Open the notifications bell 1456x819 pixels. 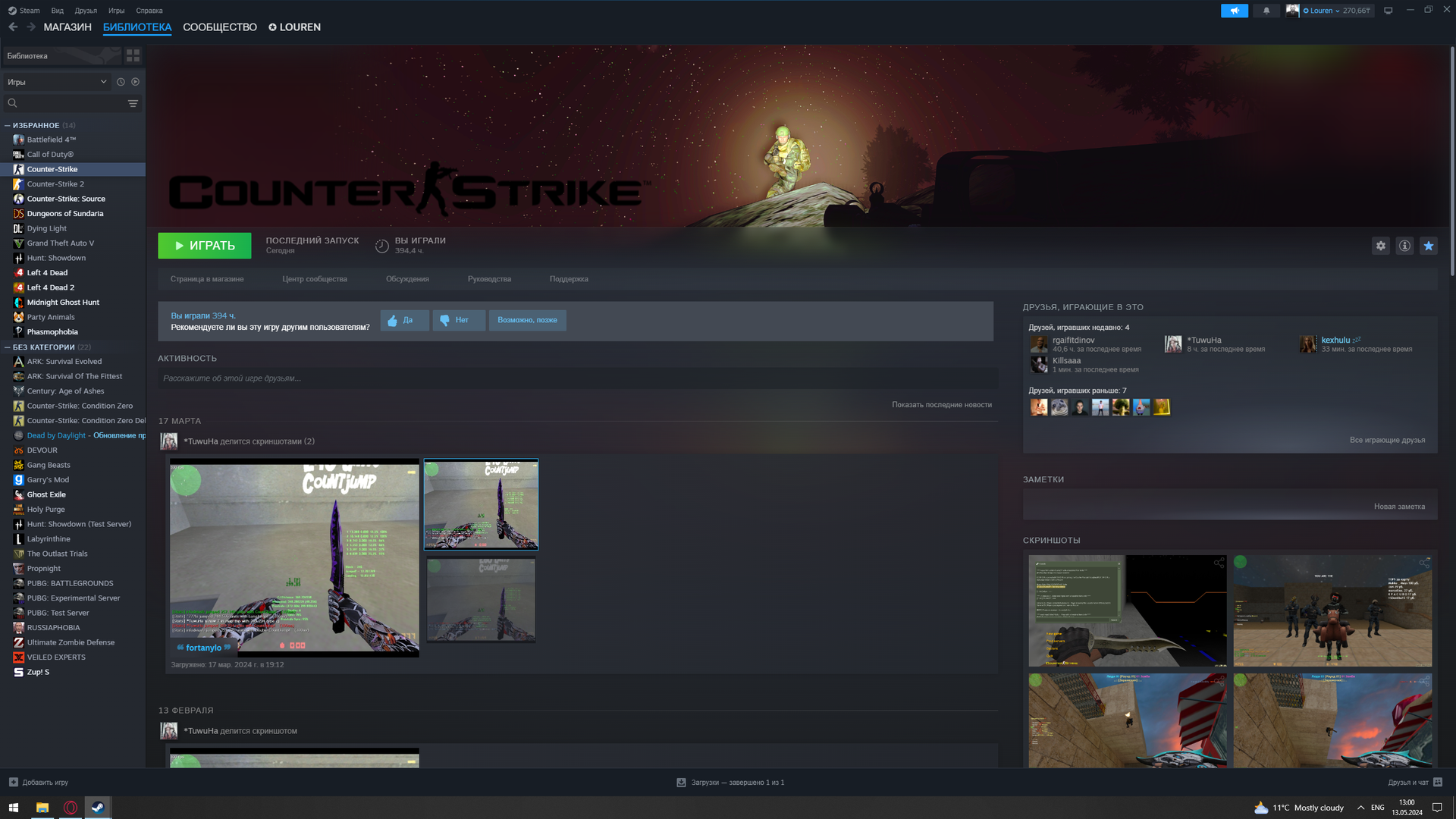(x=1266, y=11)
